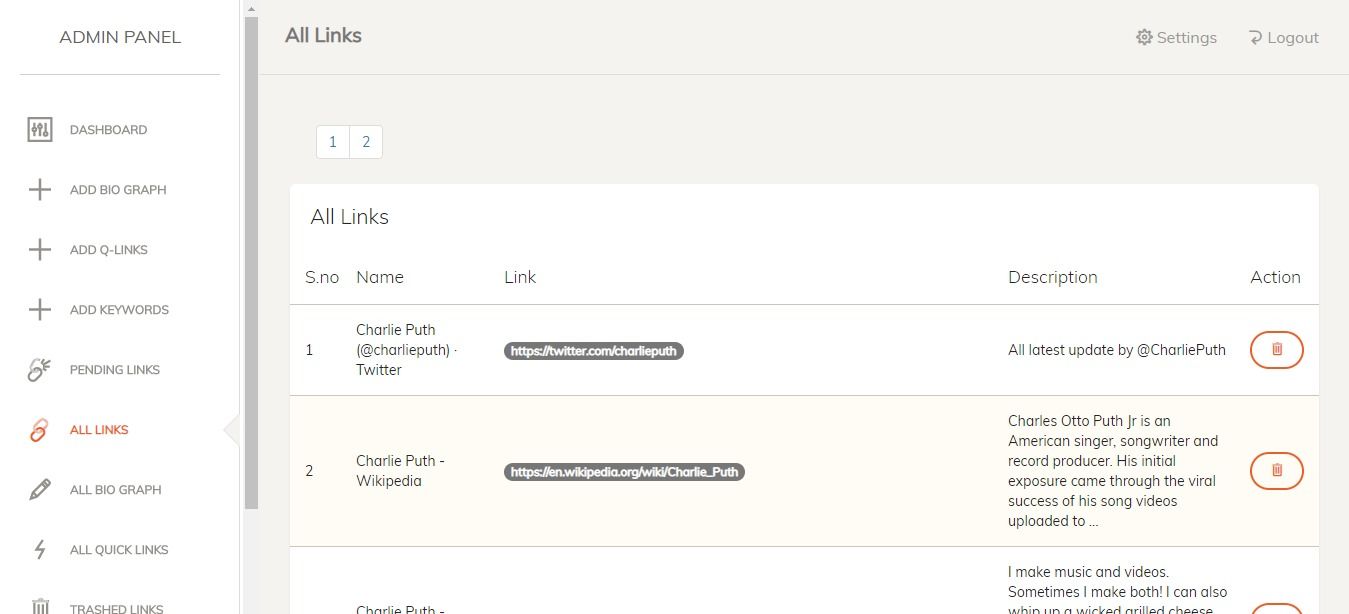Select All Links in the sidebar

[x=99, y=430]
